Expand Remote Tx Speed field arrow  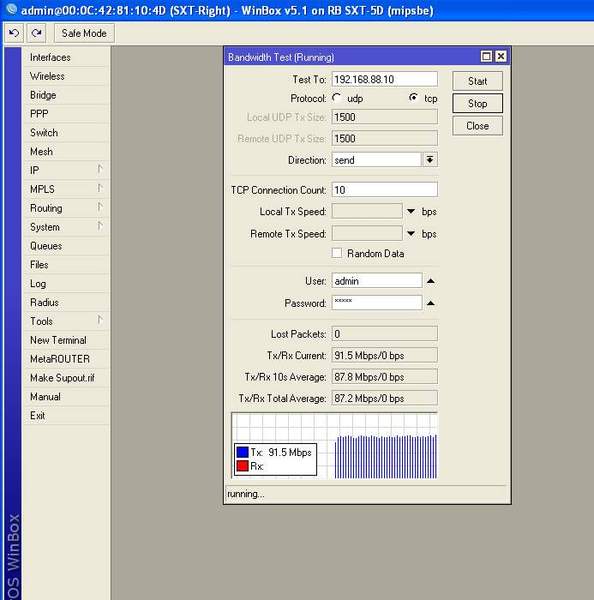coord(411,233)
